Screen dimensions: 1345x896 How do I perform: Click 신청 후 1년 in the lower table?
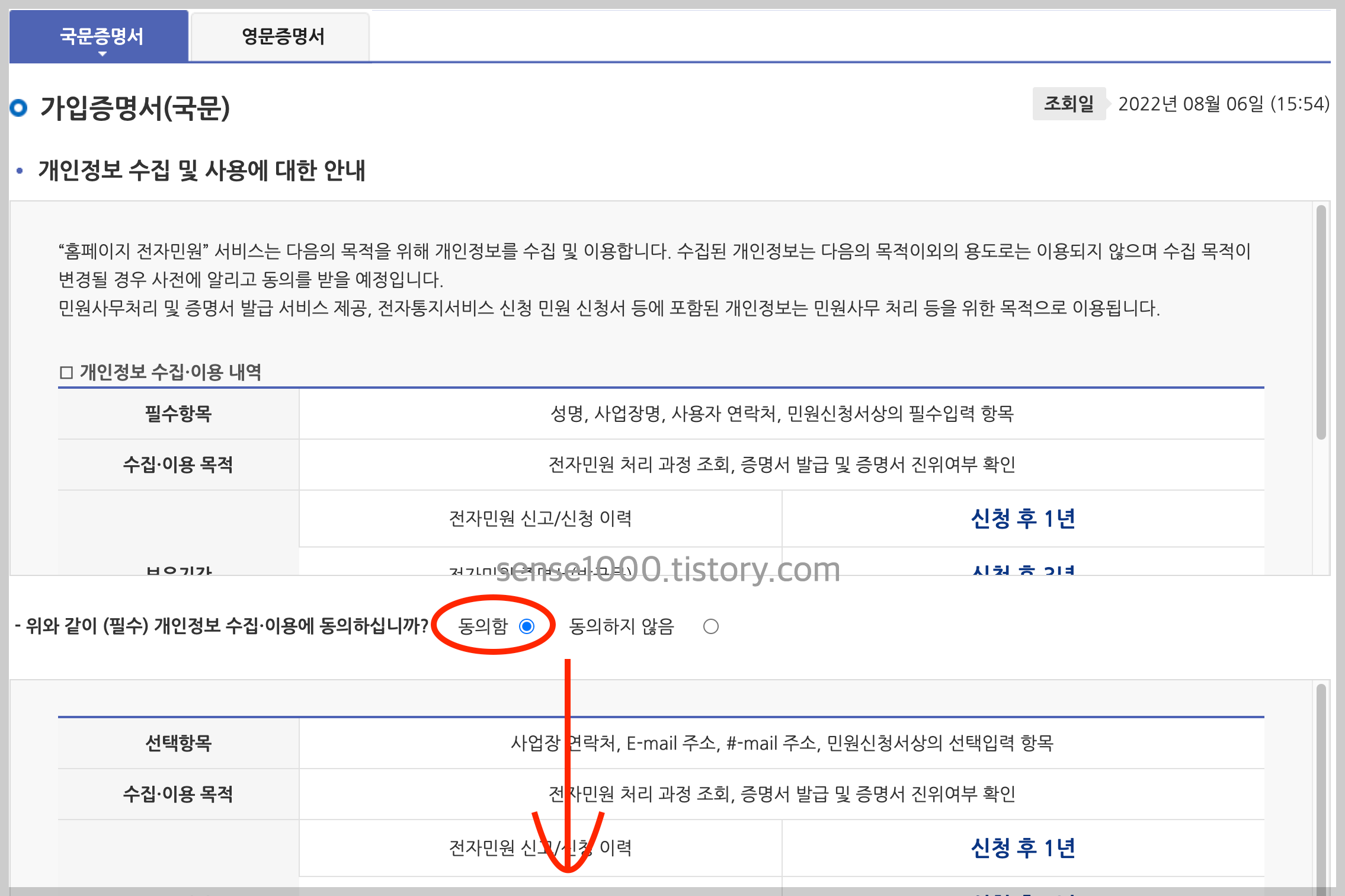[x=1023, y=848]
